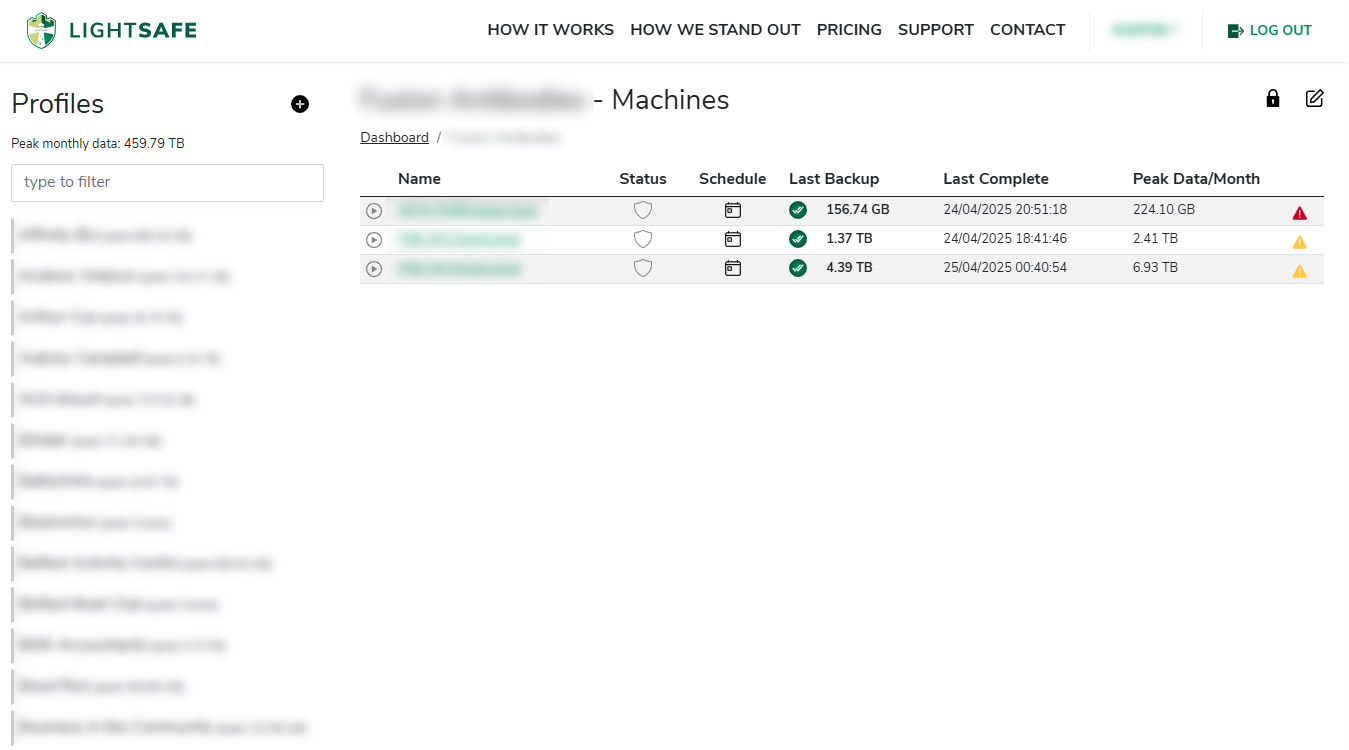
Task: Open the HOW IT WORKS menu item
Action: click(x=550, y=30)
